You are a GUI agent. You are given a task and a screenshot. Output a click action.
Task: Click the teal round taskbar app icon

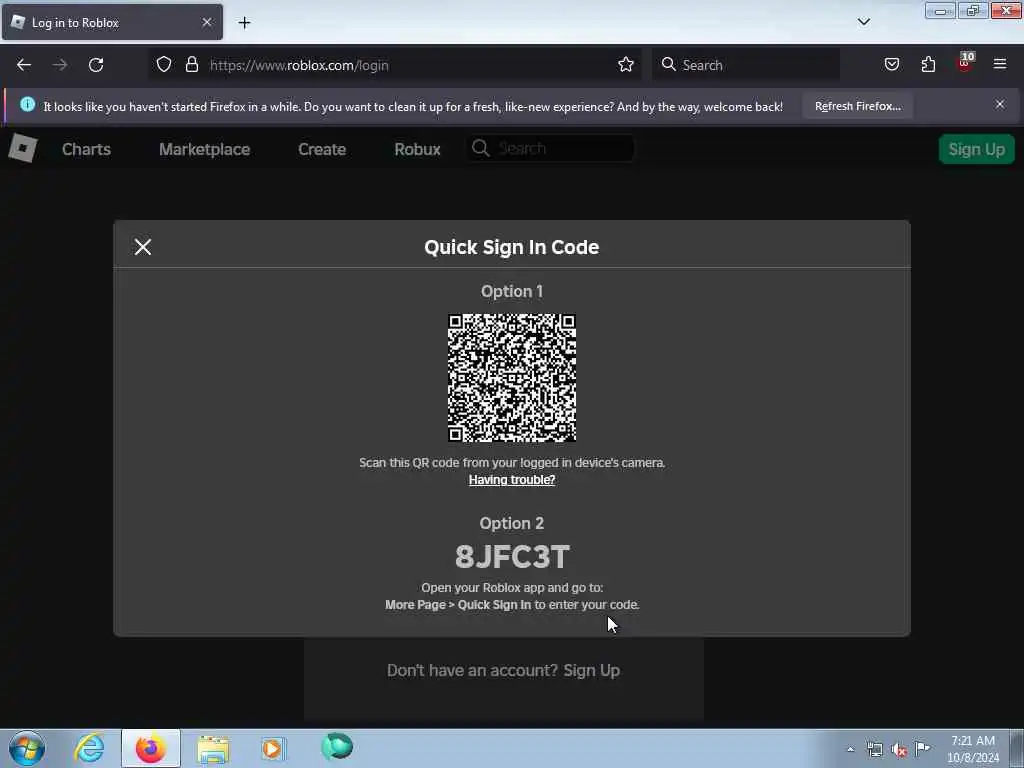coord(337,746)
